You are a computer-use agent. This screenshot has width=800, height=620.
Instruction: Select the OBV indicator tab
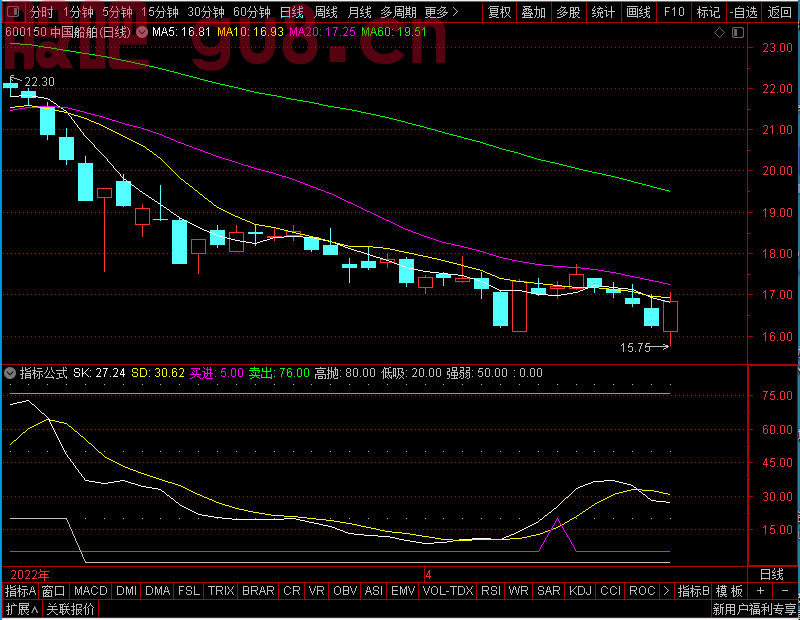coord(345,591)
